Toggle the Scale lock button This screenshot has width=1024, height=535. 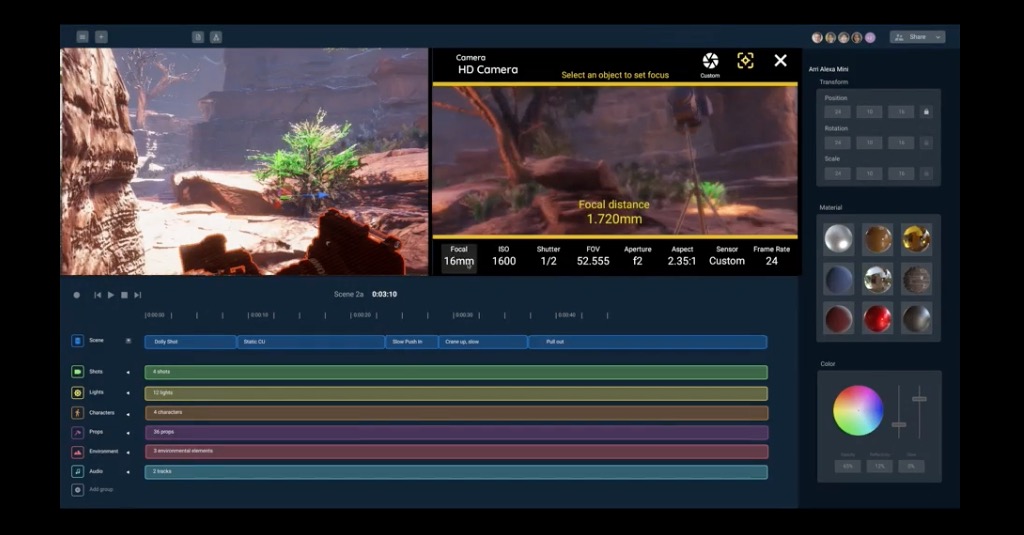pyautogui.click(x=926, y=174)
